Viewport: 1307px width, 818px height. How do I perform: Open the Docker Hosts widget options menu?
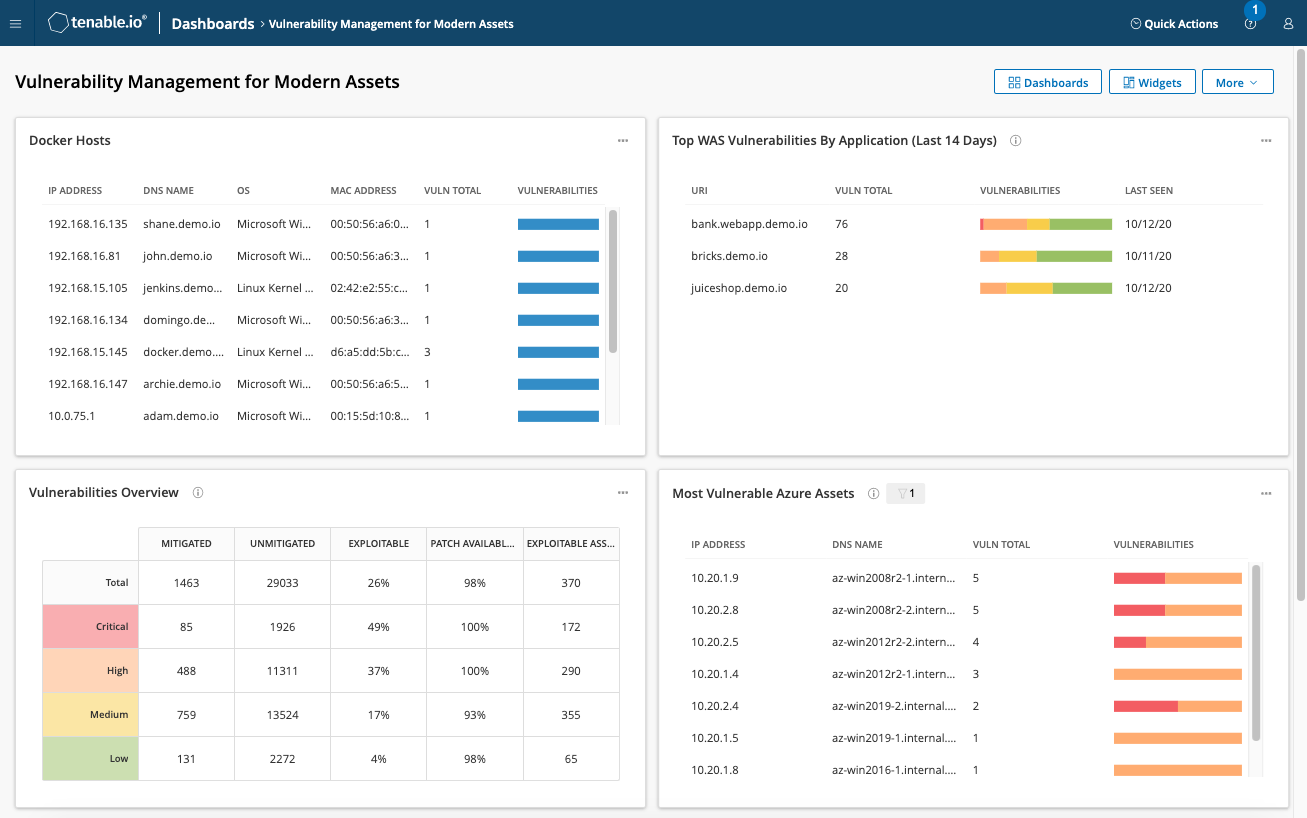(x=622, y=141)
